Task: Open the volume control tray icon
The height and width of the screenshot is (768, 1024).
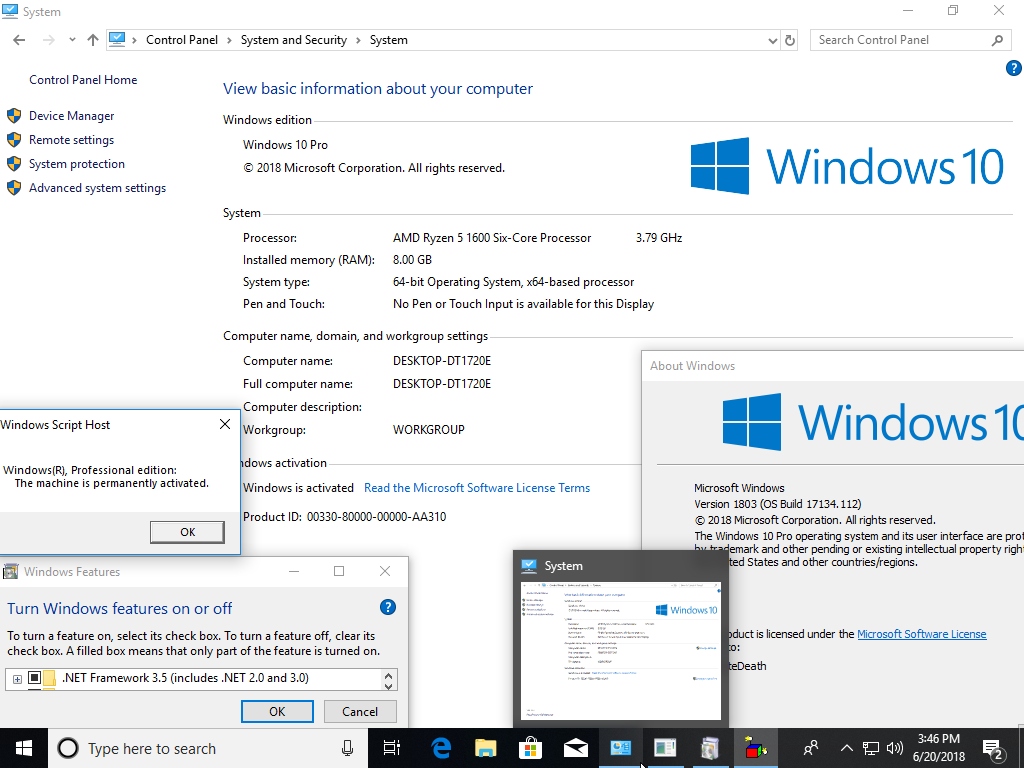Action: click(895, 748)
